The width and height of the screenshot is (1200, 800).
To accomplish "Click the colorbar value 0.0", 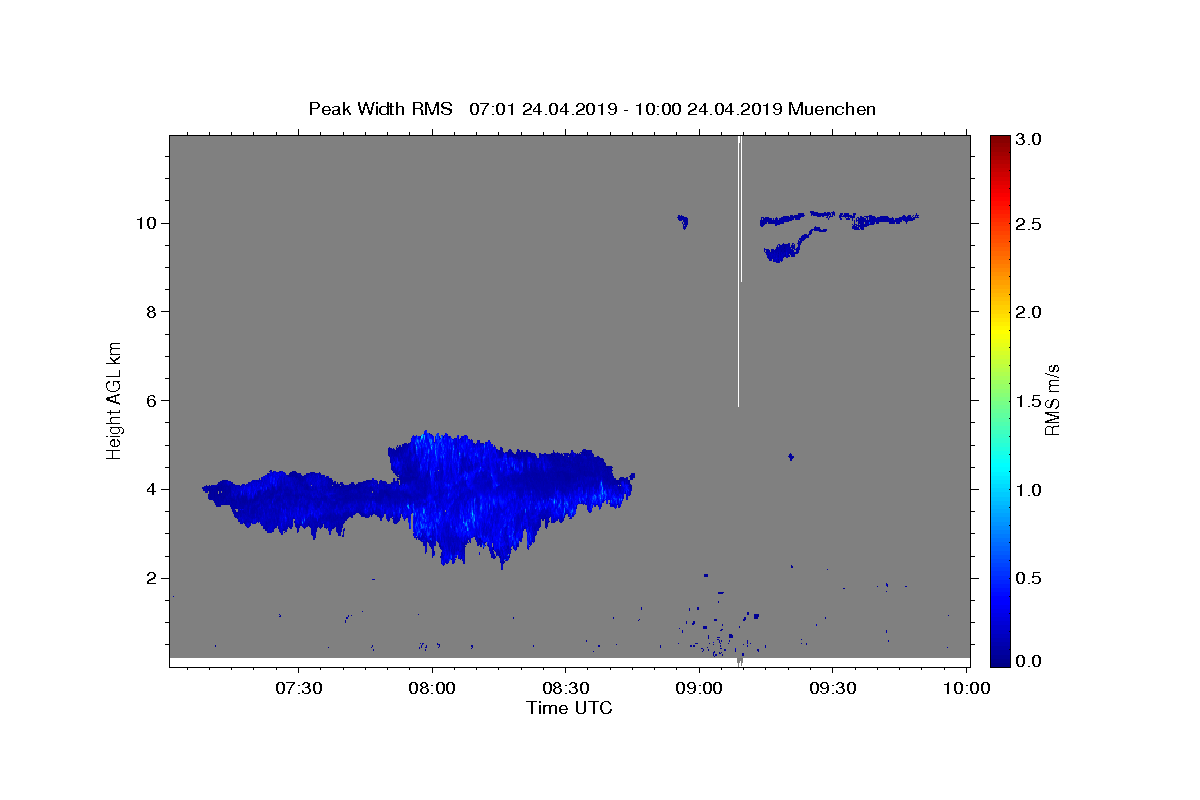I will 1030,661.
